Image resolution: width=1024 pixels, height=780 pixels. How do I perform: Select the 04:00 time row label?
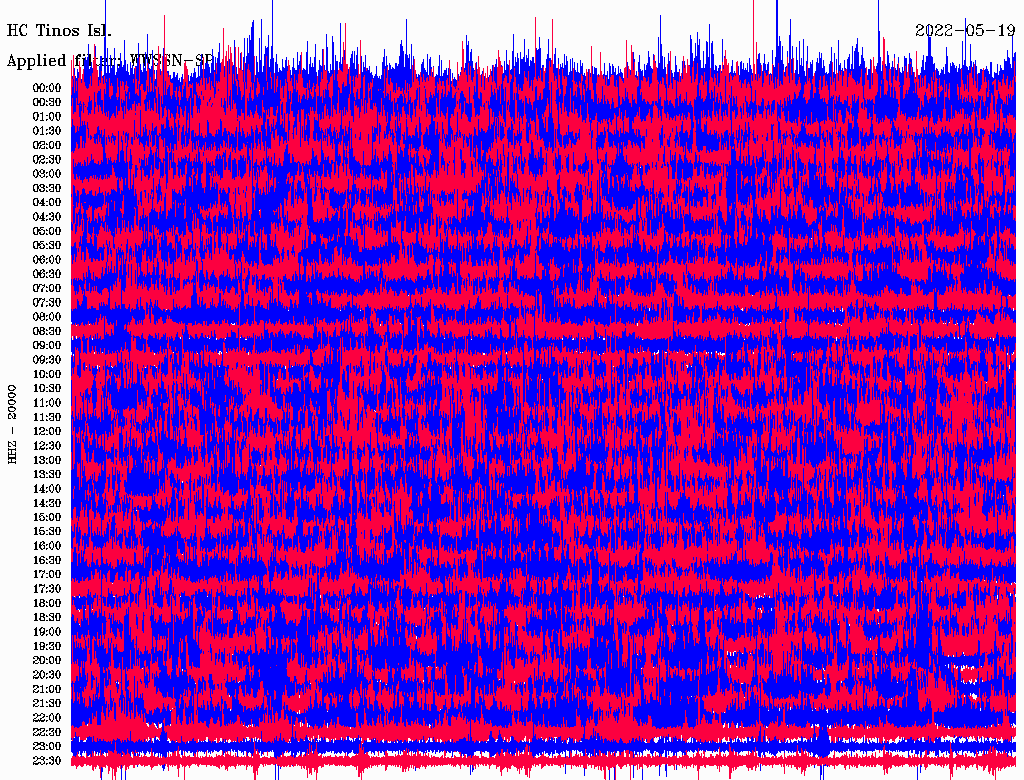pyautogui.click(x=47, y=203)
